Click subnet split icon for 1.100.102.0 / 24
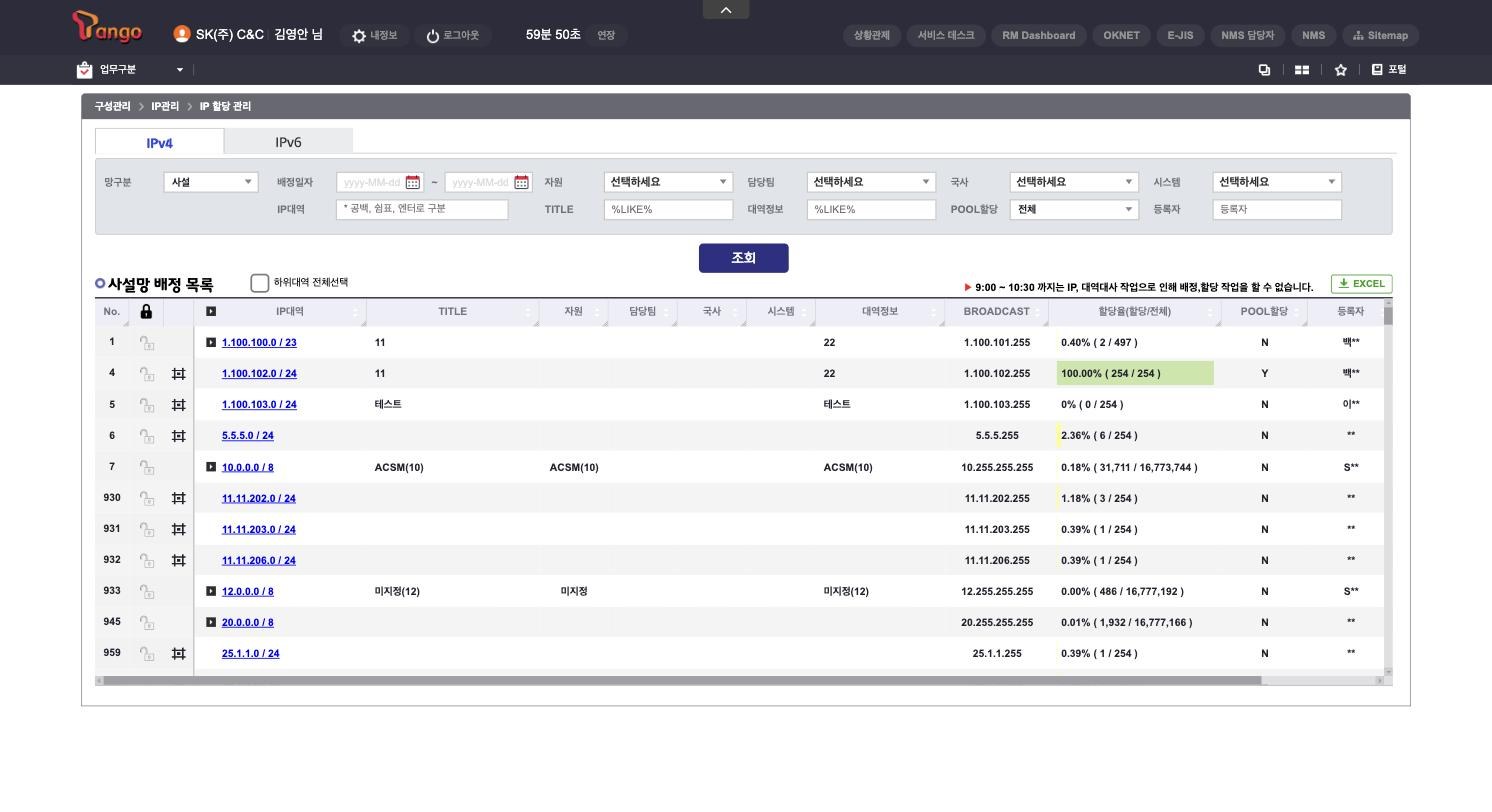 178,374
